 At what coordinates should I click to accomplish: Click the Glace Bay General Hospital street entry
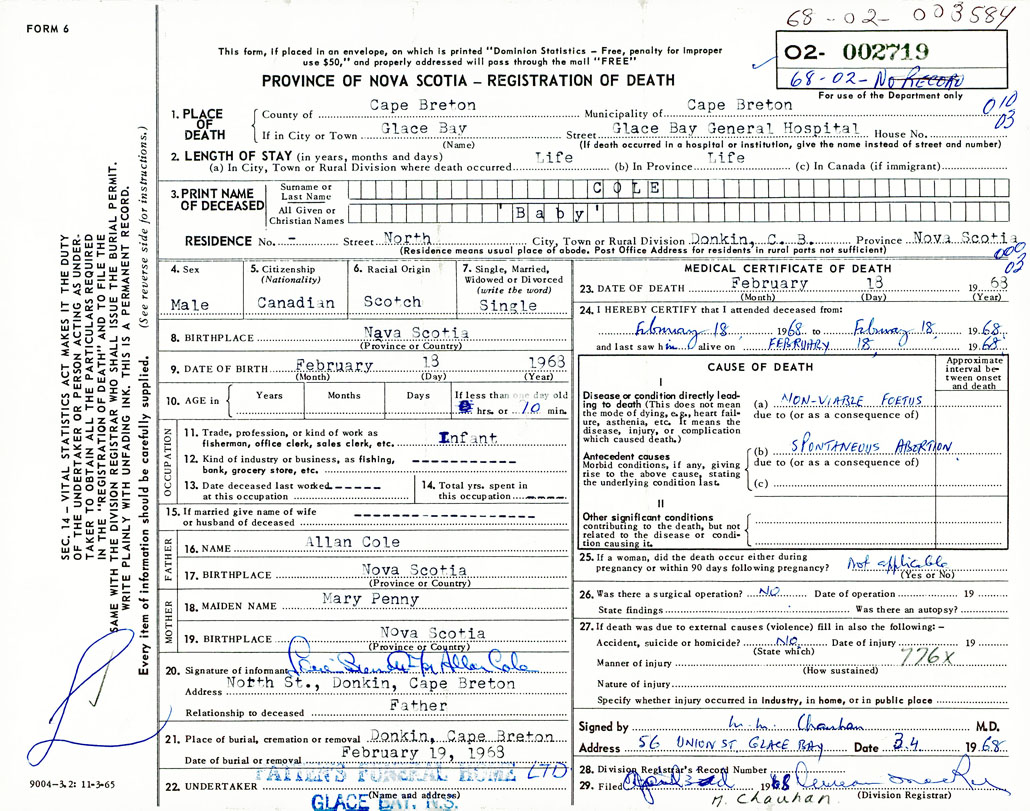tap(736, 129)
